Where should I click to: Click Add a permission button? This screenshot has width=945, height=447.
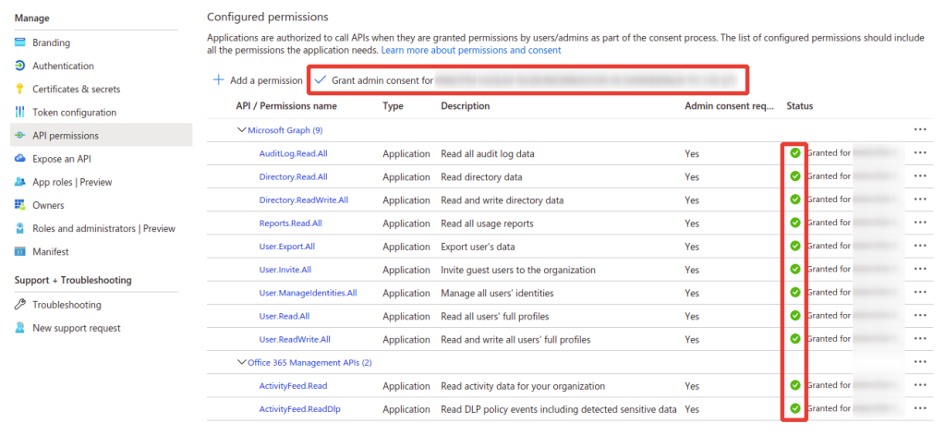pos(258,80)
